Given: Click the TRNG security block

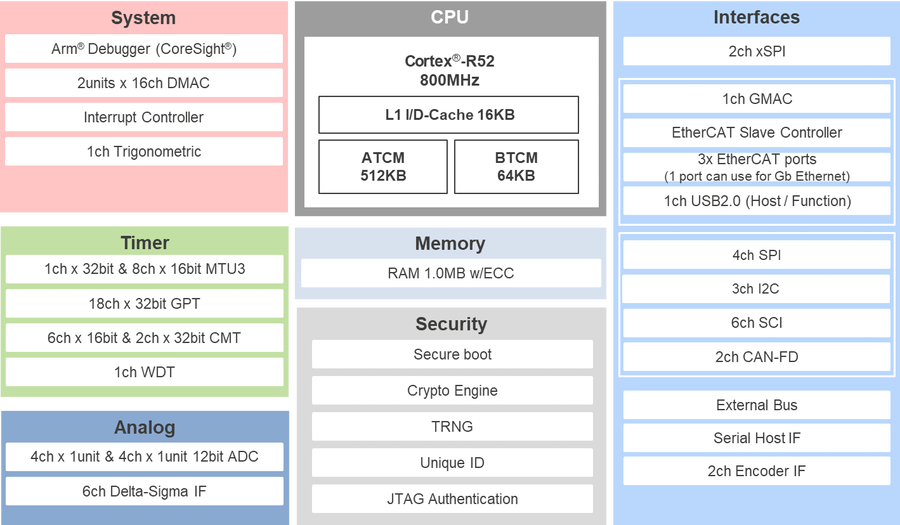Looking at the screenshot, I should coord(452,426).
